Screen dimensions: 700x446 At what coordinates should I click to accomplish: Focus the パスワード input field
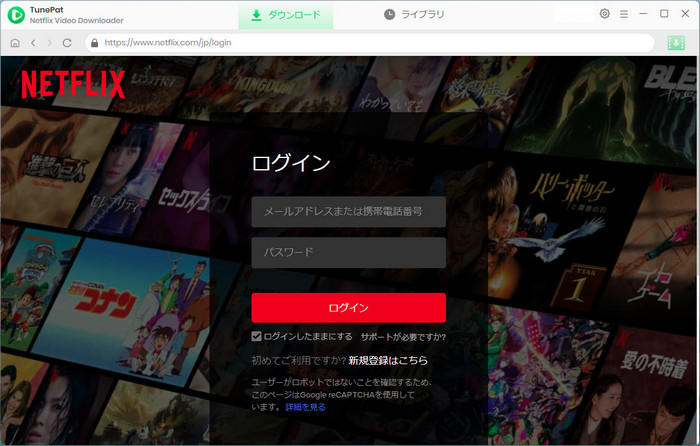(348, 252)
